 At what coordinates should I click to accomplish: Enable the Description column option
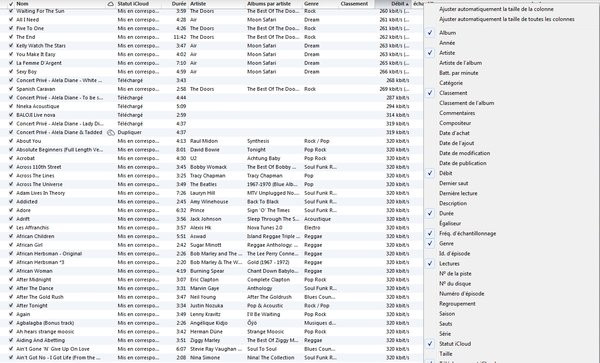coord(453,203)
